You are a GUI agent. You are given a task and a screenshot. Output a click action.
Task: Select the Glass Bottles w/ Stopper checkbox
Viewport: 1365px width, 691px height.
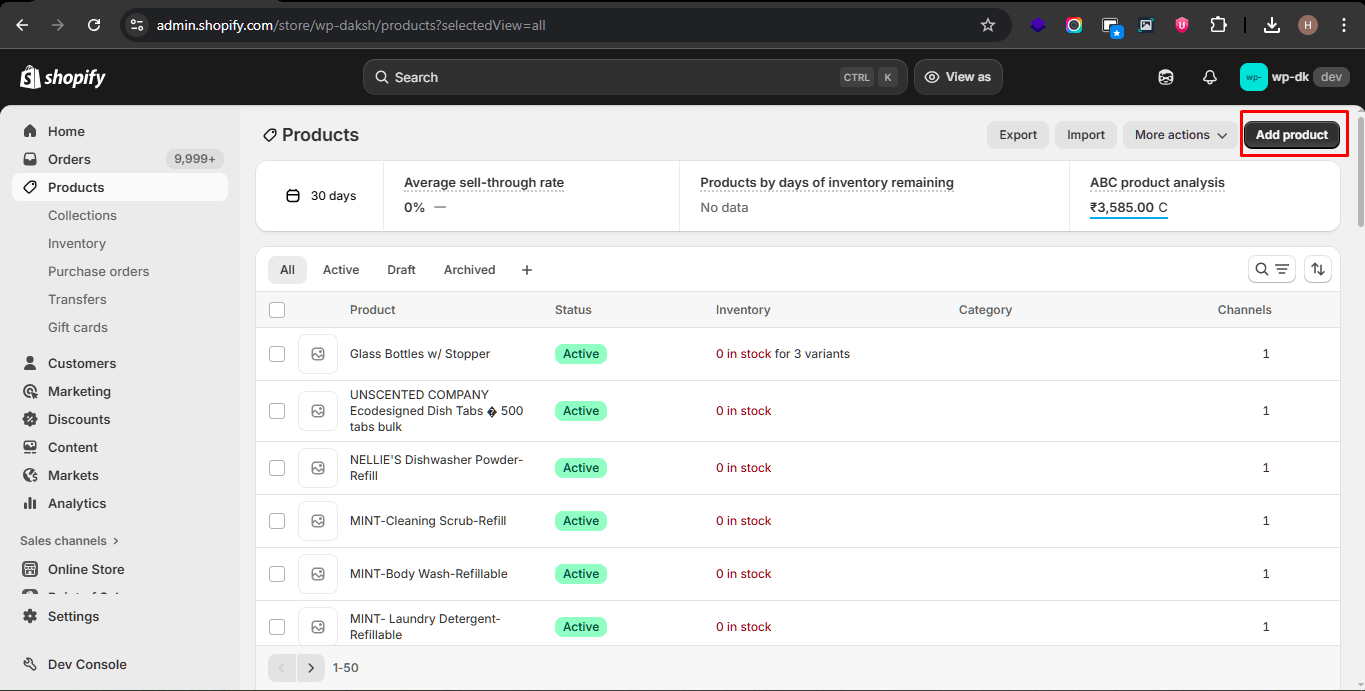click(x=277, y=354)
